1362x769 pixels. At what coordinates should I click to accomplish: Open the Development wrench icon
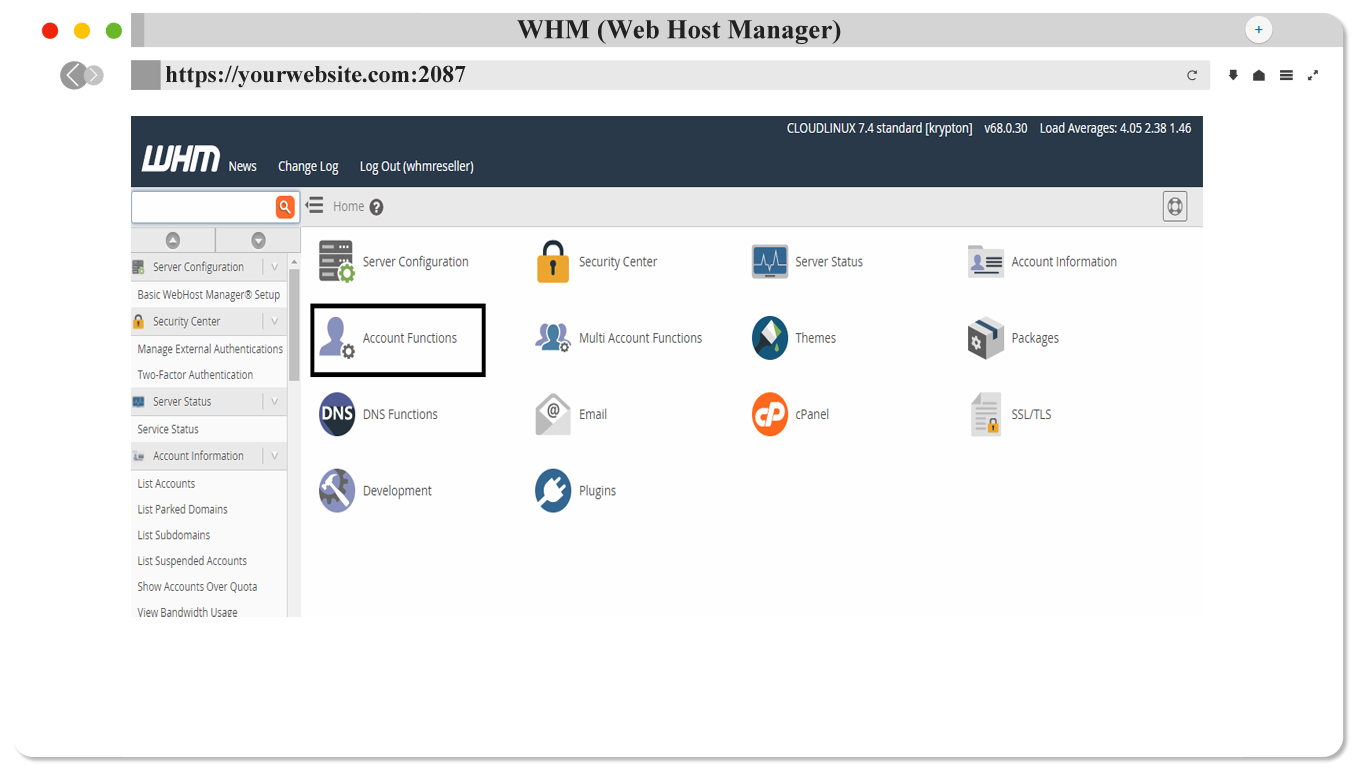pos(337,491)
